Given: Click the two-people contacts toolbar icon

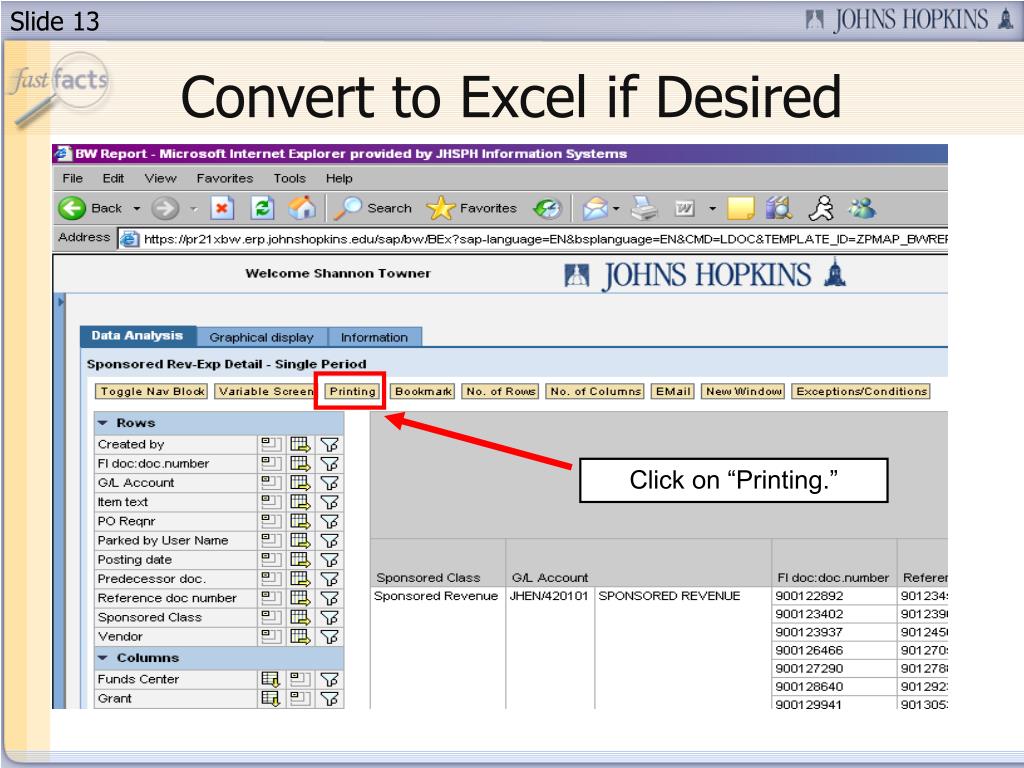Looking at the screenshot, I should coord(862,208).
